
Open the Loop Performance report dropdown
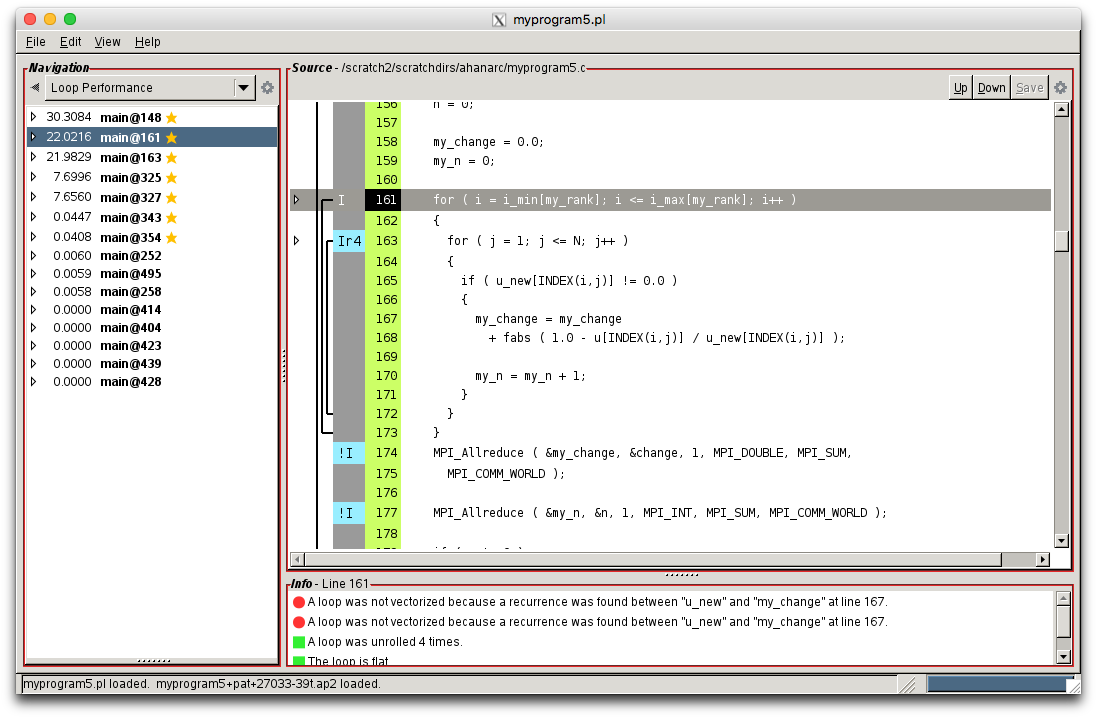(243, 88)
